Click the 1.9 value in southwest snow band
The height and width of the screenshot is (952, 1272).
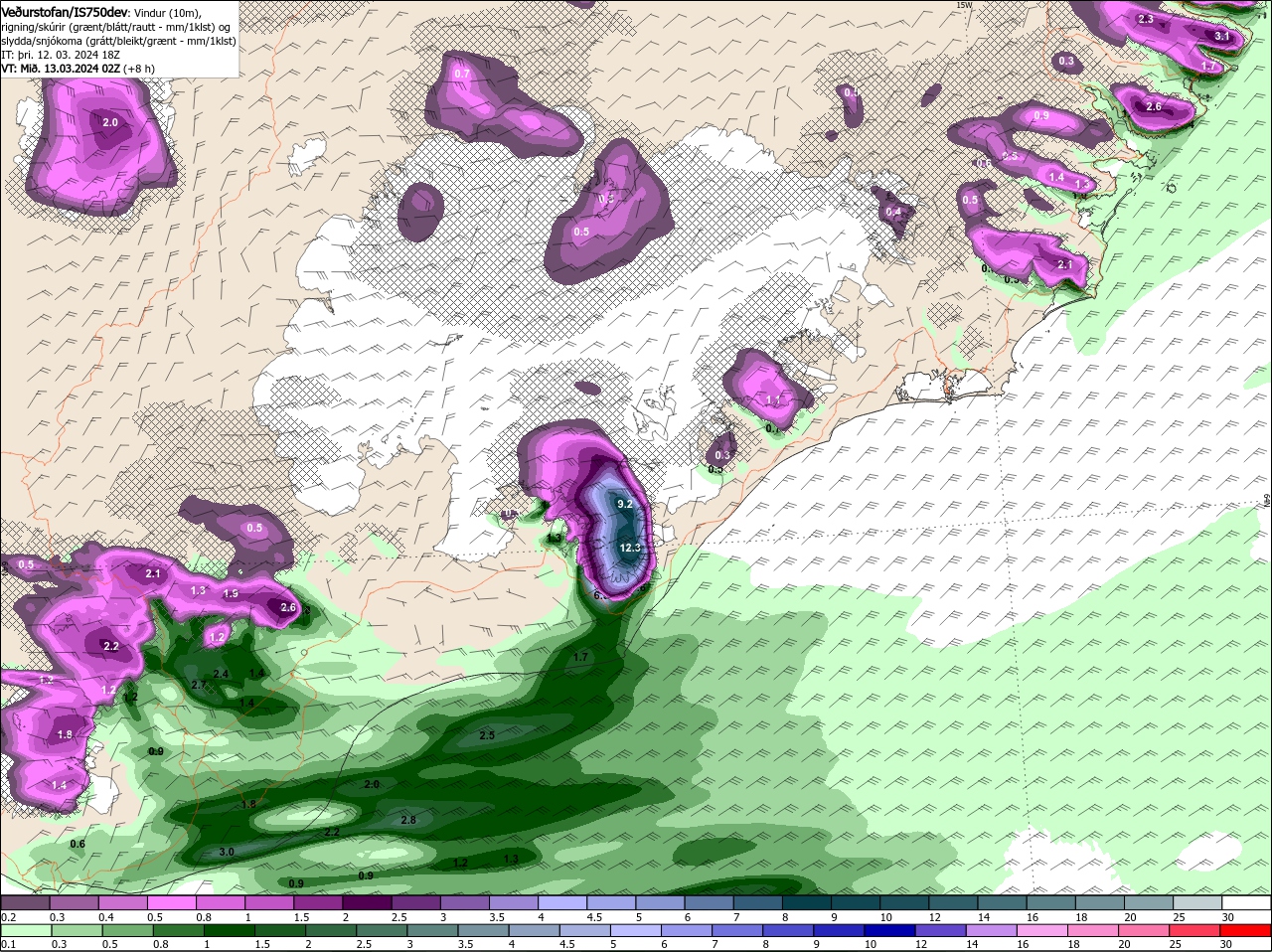pos(231,594)
